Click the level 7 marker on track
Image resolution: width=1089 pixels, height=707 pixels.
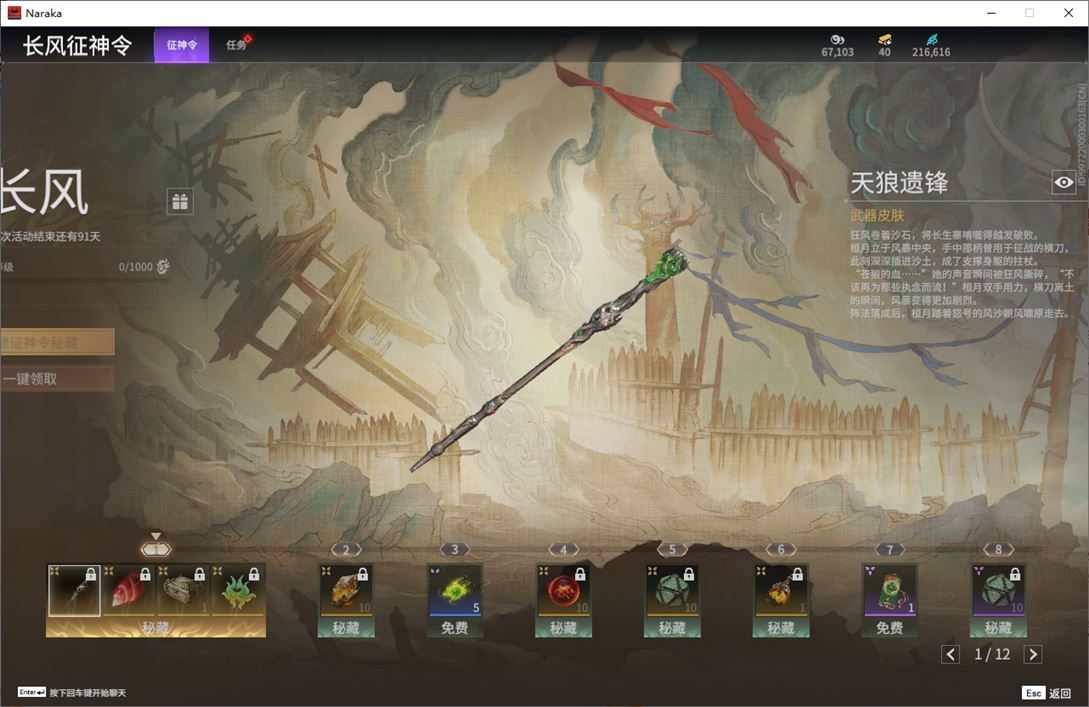(890, 549)
